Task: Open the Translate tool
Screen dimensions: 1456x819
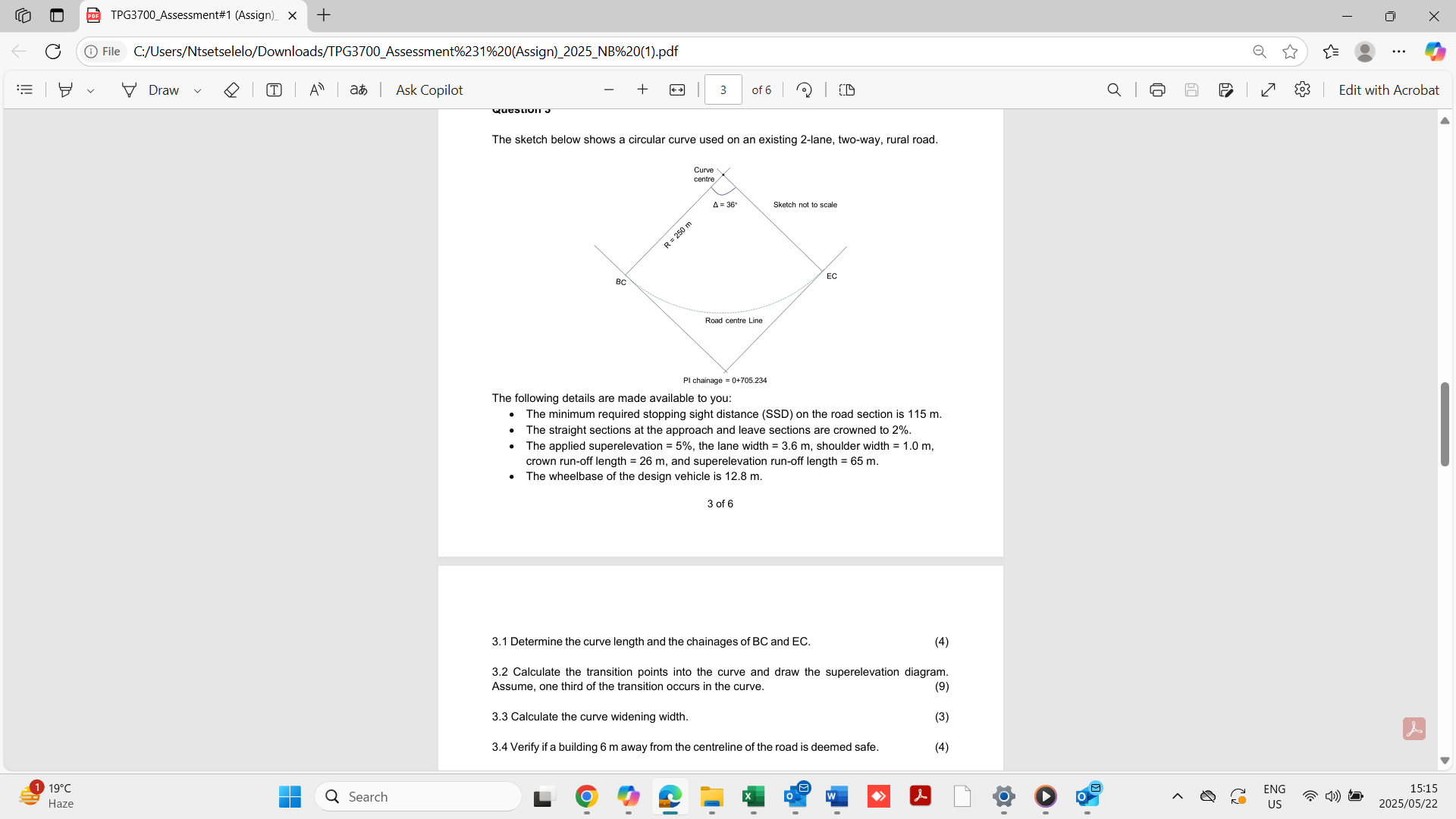Action: [359, 89]
